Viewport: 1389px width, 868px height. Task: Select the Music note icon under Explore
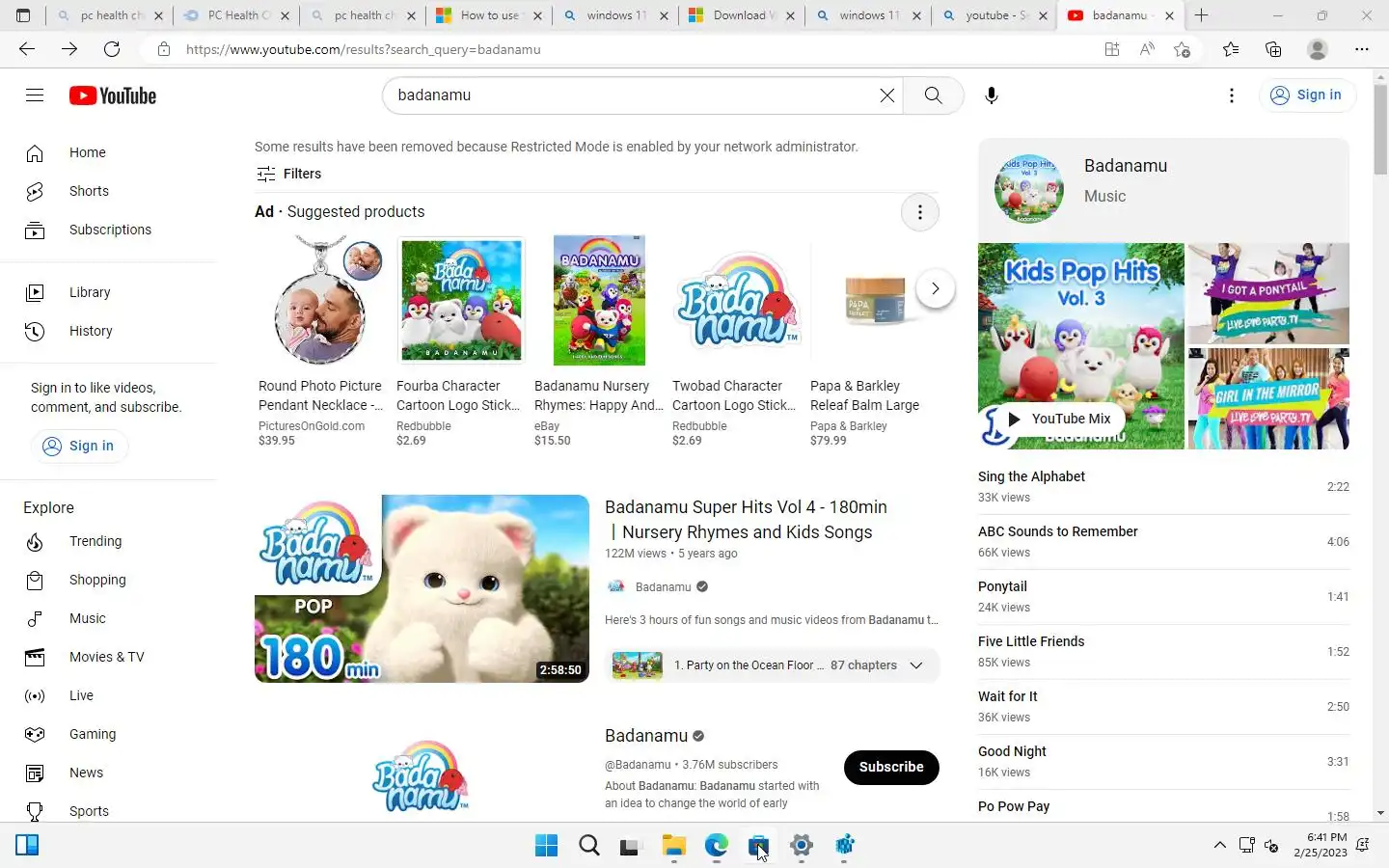pos(35,618)
